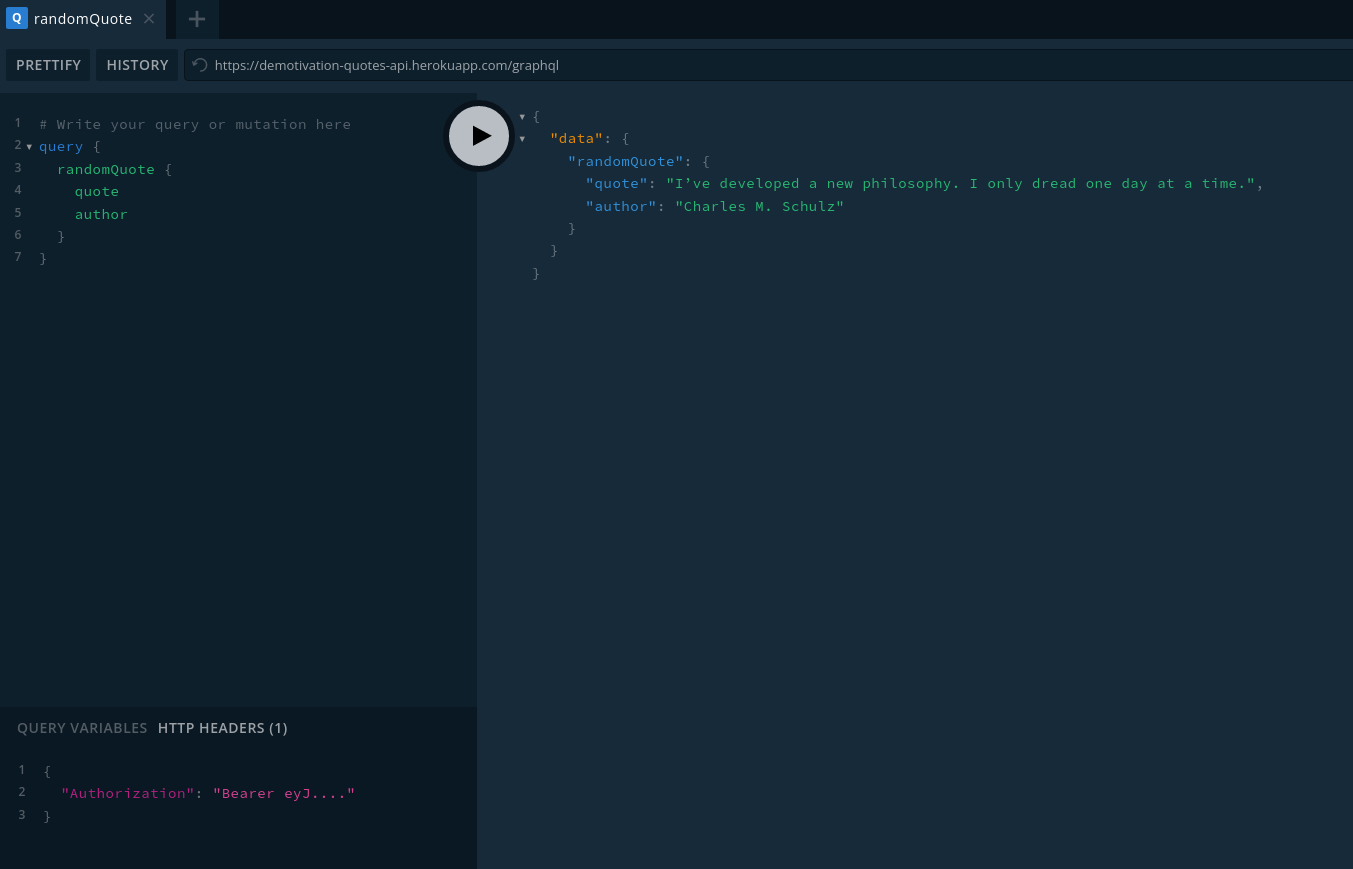Click the 'query' keyword in editor
The image size is (1353, 869).
click(61, 147)
